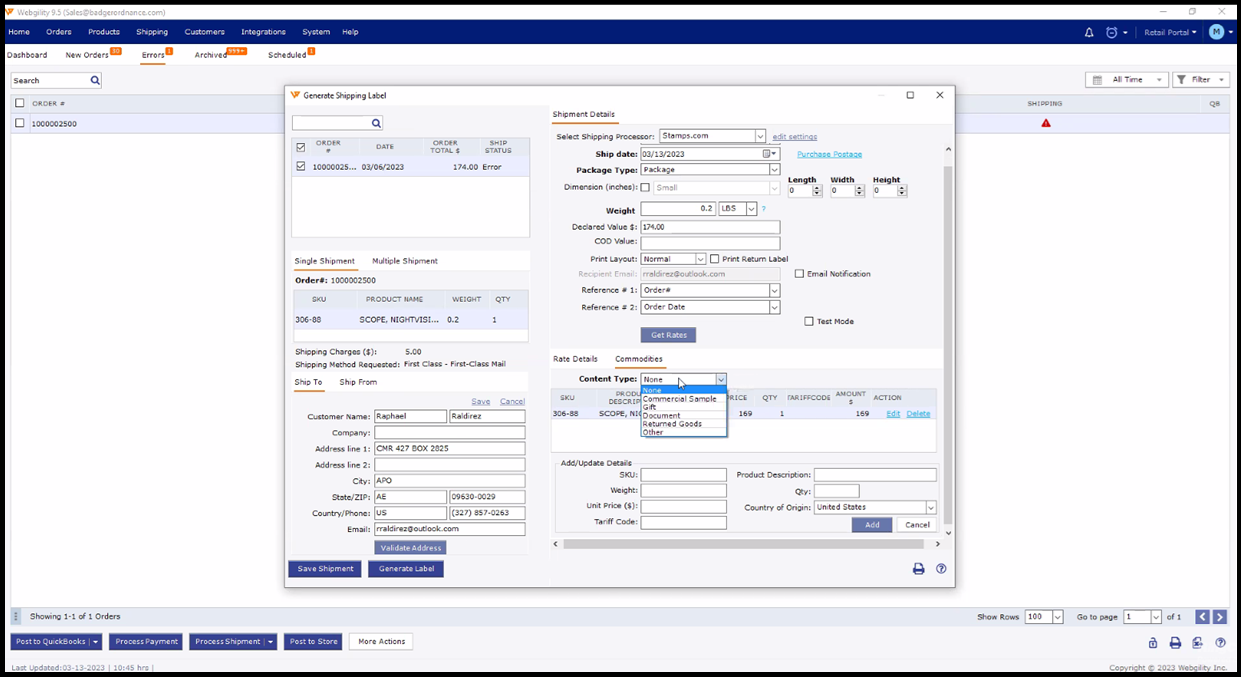
Task: Click the Generate Label button
Action: pos(406,569)
